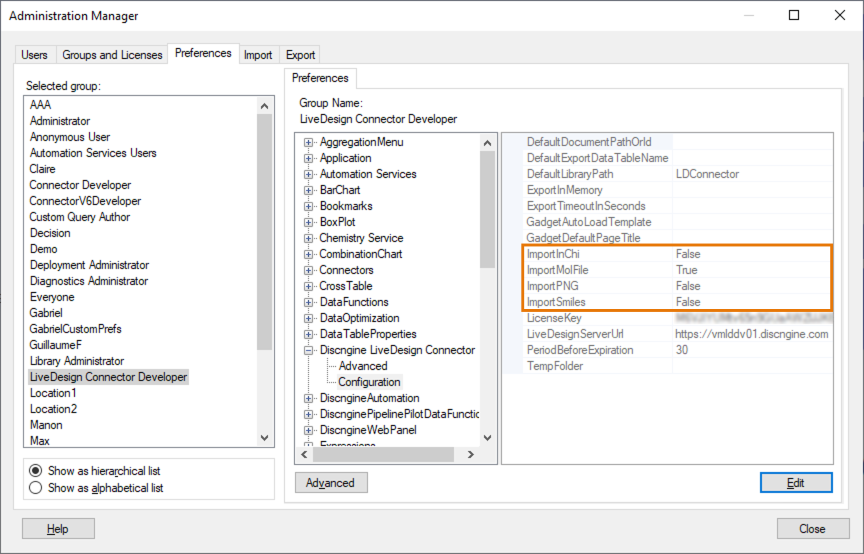864x554 pixels.
Task: Click the inner Preferences panel tab
Action: 320,78
